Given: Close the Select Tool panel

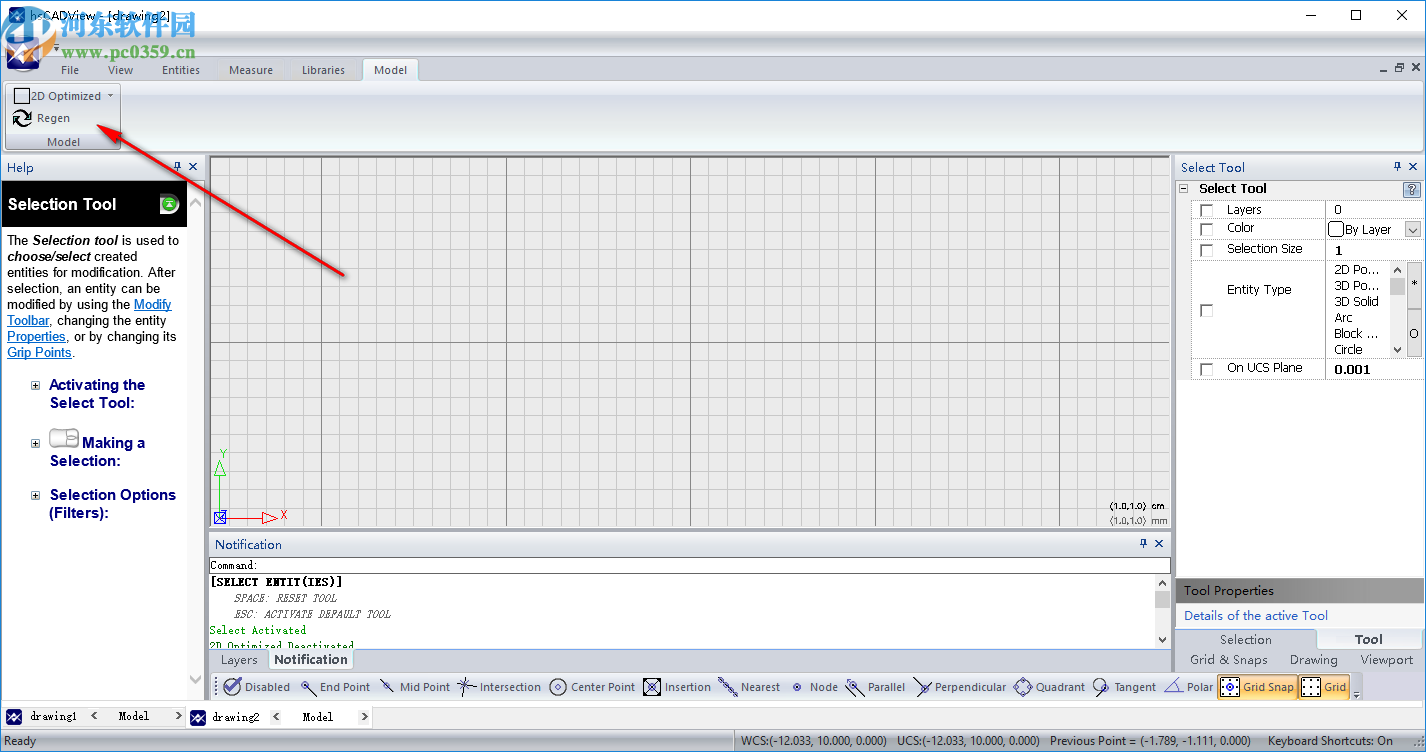Looking at the screenshot, I should click(1413, 167).
